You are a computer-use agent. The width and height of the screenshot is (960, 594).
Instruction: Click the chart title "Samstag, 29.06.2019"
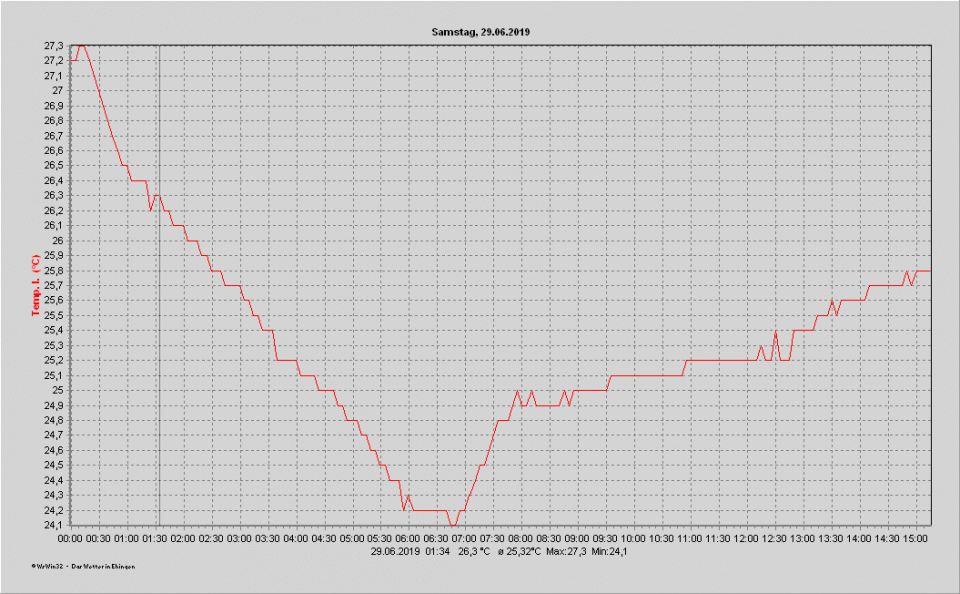(x=480, y=32)
